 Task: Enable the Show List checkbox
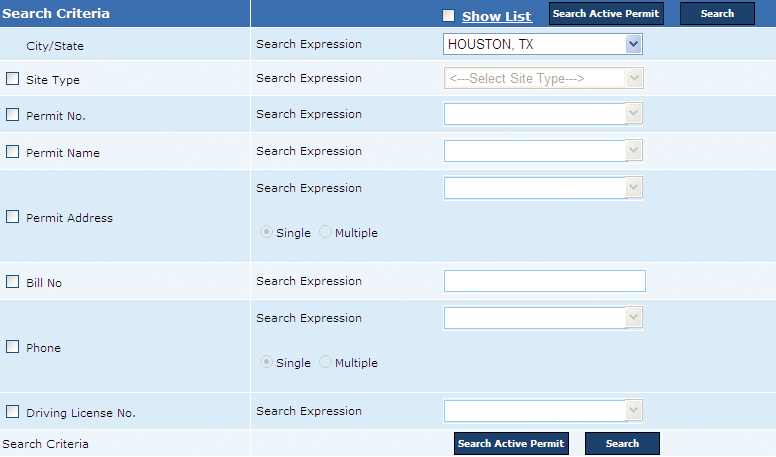(448, 16)
